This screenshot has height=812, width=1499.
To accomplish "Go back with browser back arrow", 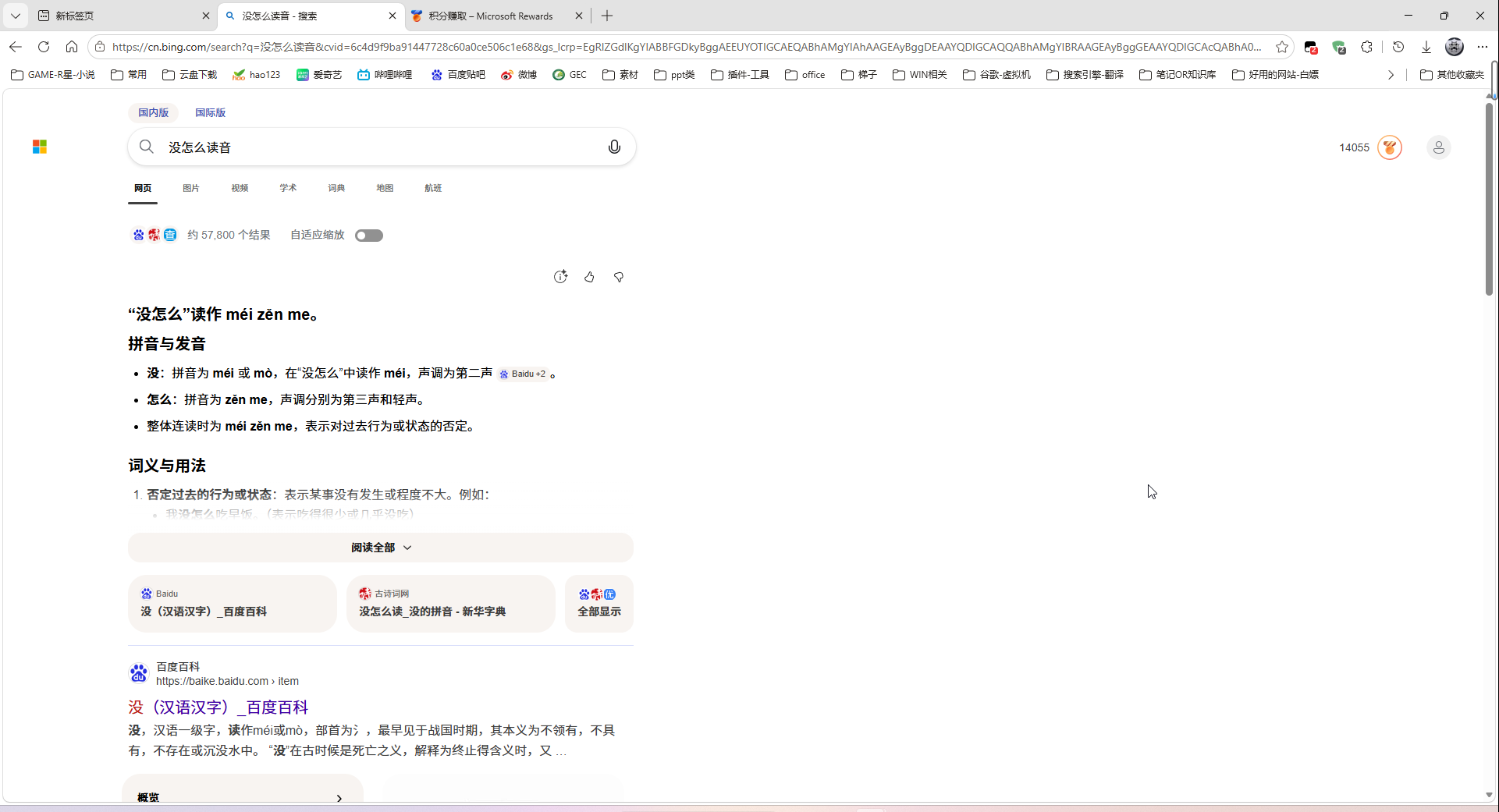I will click(x=16, y=47).
